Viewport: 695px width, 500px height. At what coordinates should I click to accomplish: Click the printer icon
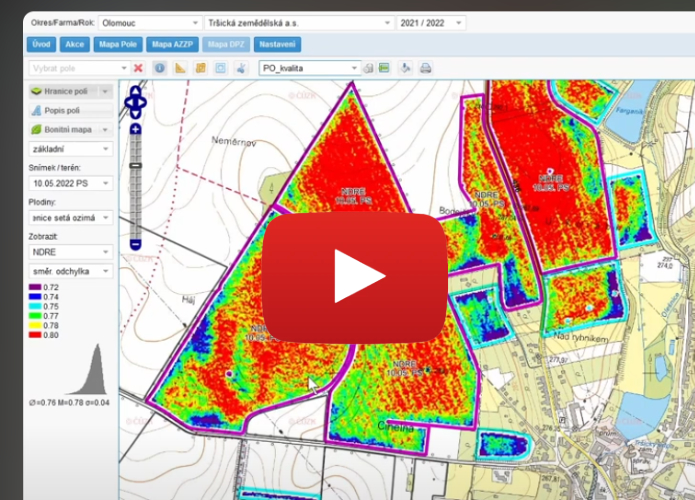tap(426, 68)
